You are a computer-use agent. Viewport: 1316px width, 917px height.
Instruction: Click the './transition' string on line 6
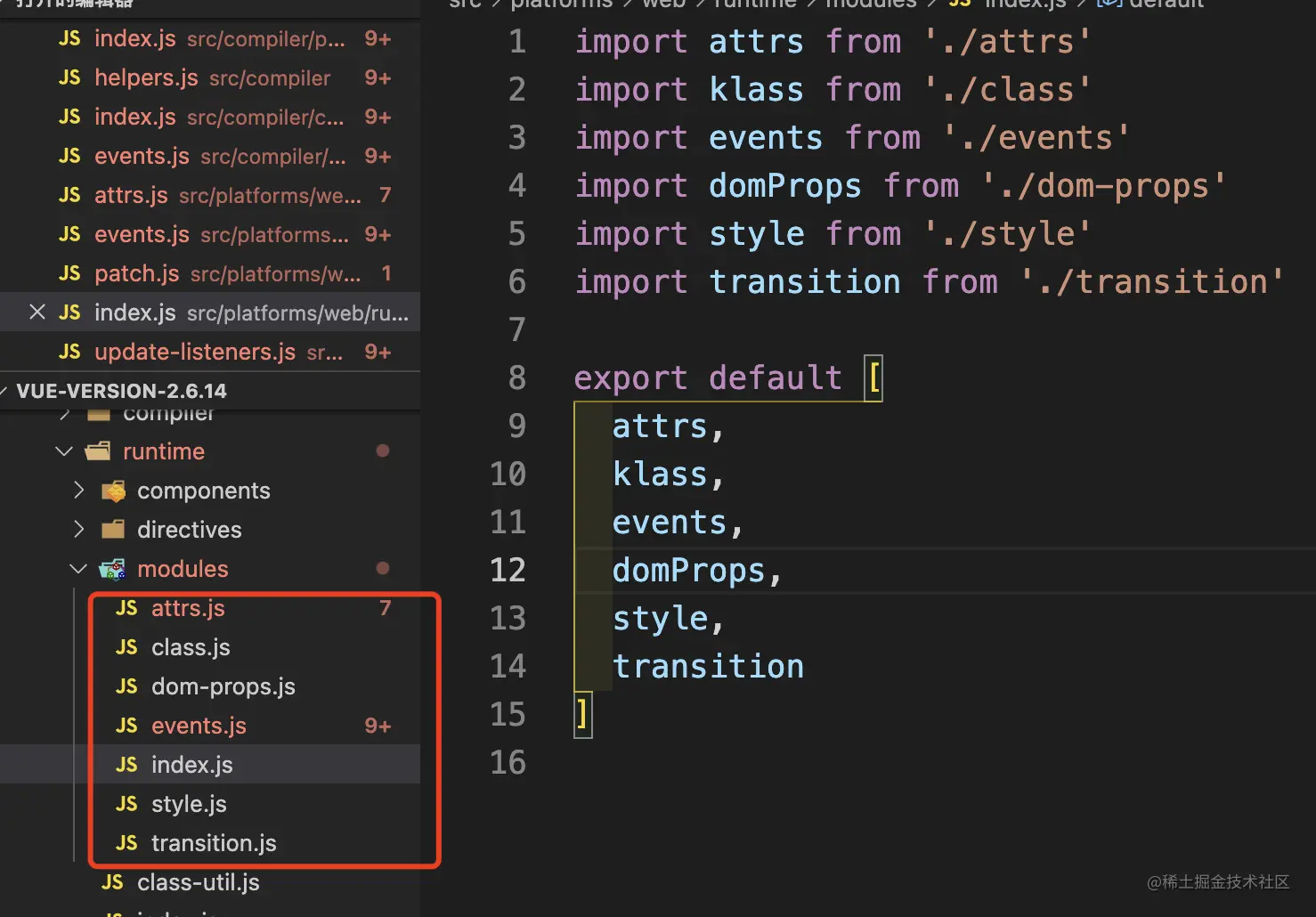1152,282
